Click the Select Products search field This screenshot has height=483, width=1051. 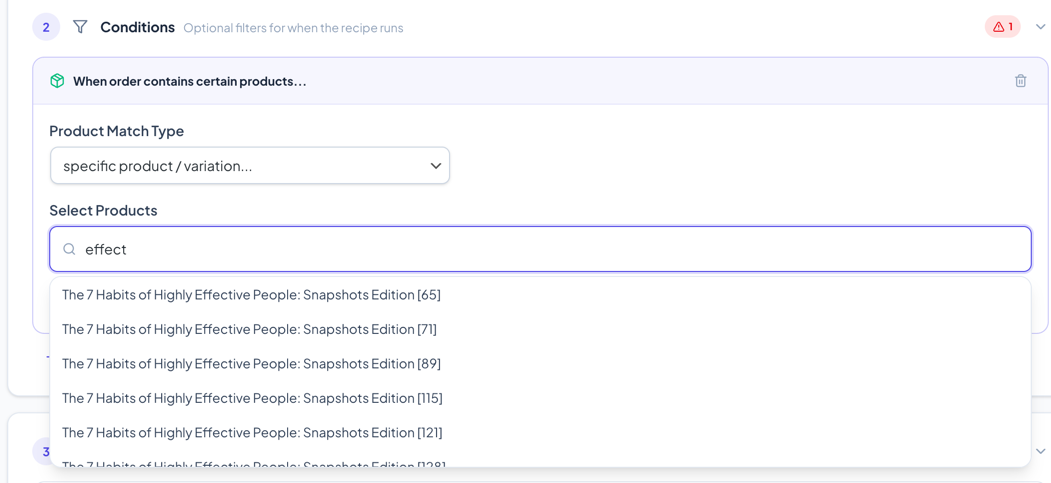tap(540, 249)
